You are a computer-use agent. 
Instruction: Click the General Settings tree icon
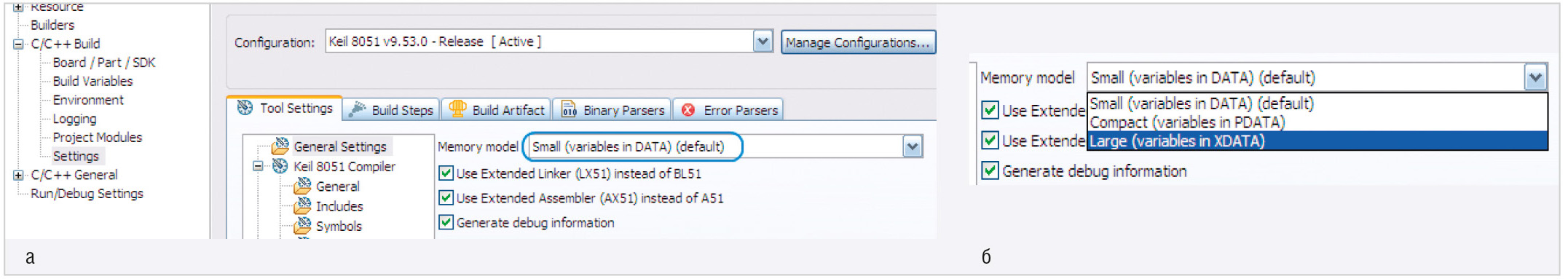tap(280, 146)
